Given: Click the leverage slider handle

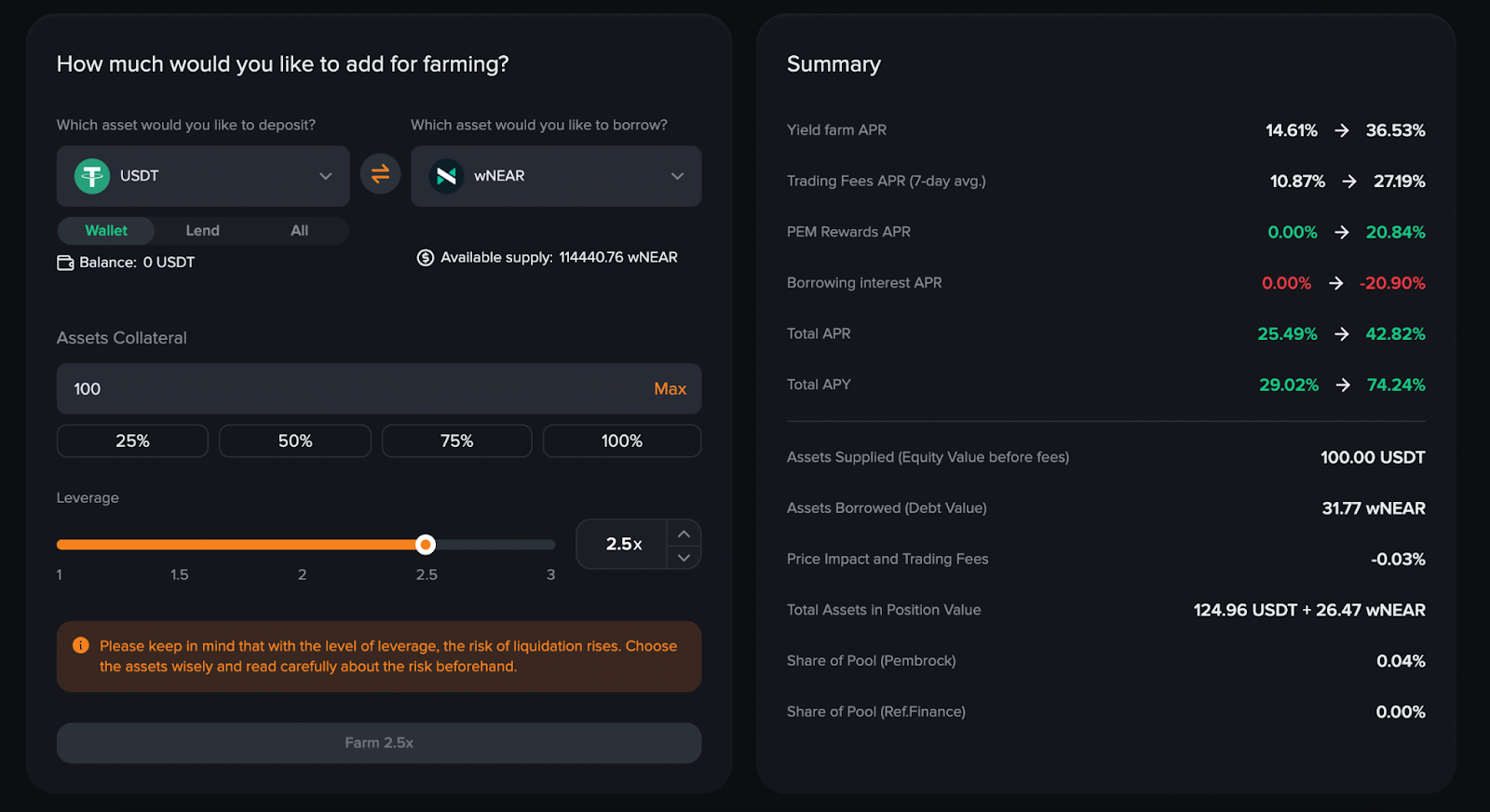Looking at the screenshot, I should pos(426,545).
